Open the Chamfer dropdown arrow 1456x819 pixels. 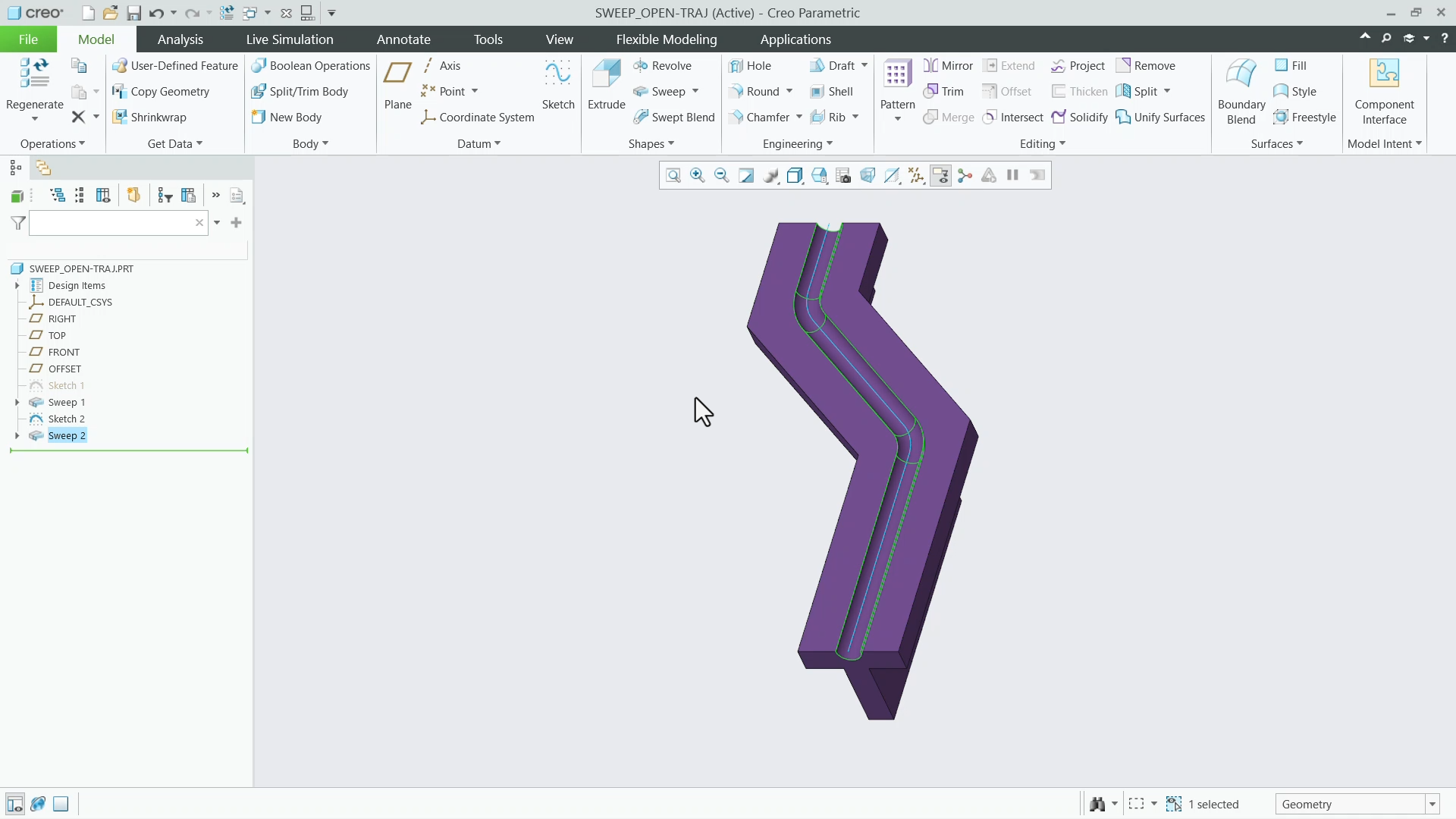(x=799, y=118)
